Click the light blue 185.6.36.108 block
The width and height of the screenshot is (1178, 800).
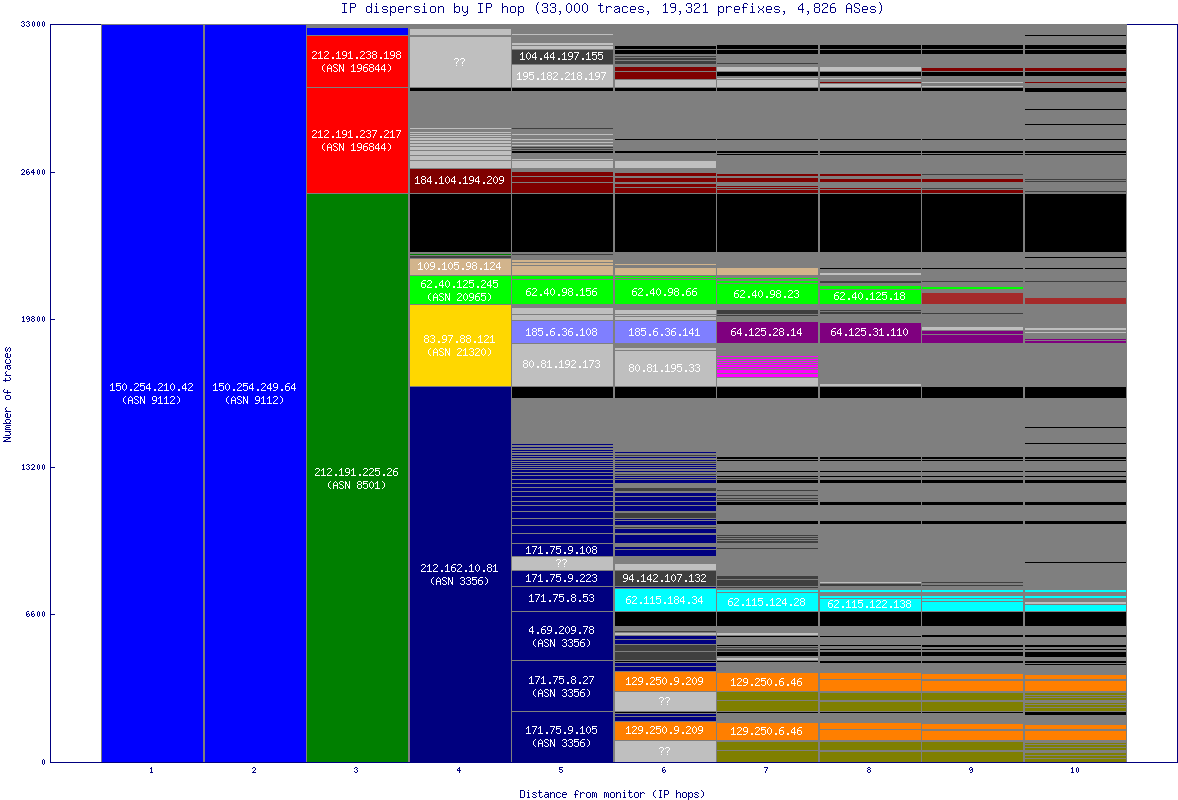click(561, 332)
